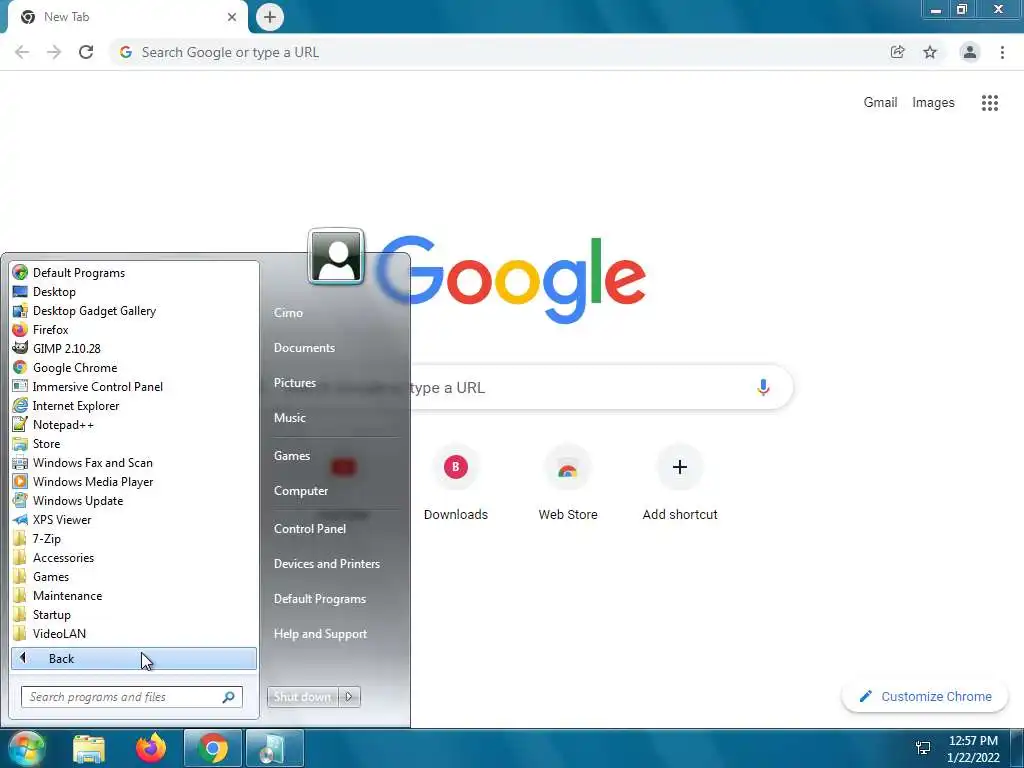Bookmark this tab with the star icon
The width and height of the screenshot is (1024, 768).
tap(930, 52)
